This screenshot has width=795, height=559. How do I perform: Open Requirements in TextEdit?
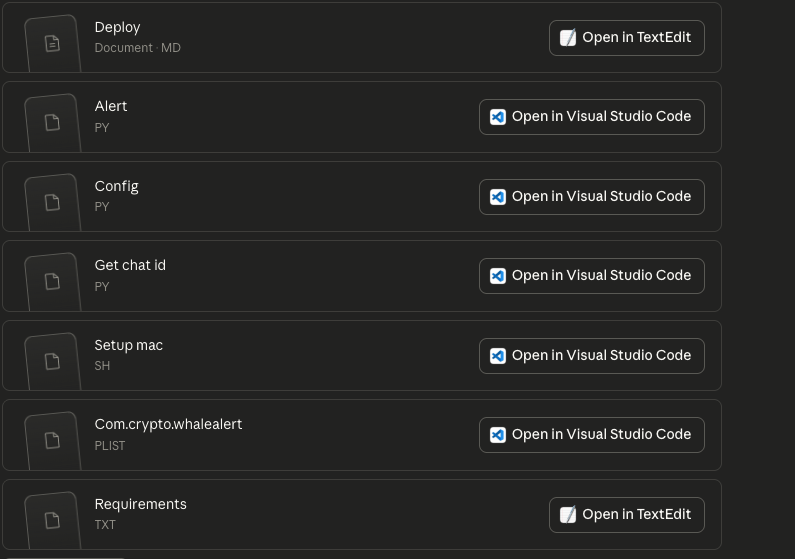626,515
